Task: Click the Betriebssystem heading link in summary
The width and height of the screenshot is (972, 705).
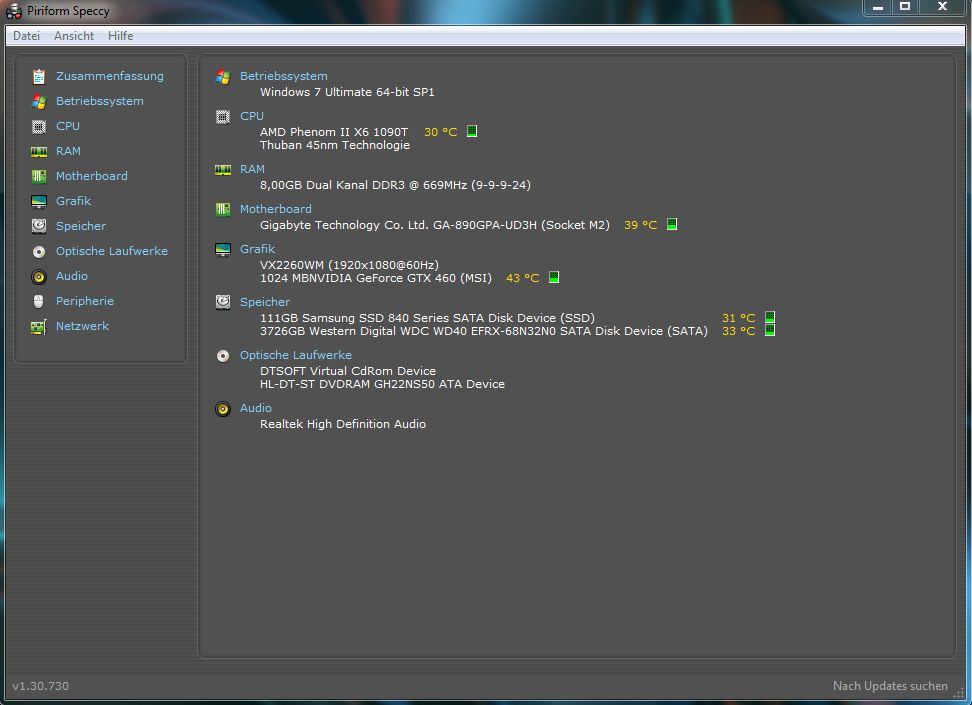Action: (284, 76)
